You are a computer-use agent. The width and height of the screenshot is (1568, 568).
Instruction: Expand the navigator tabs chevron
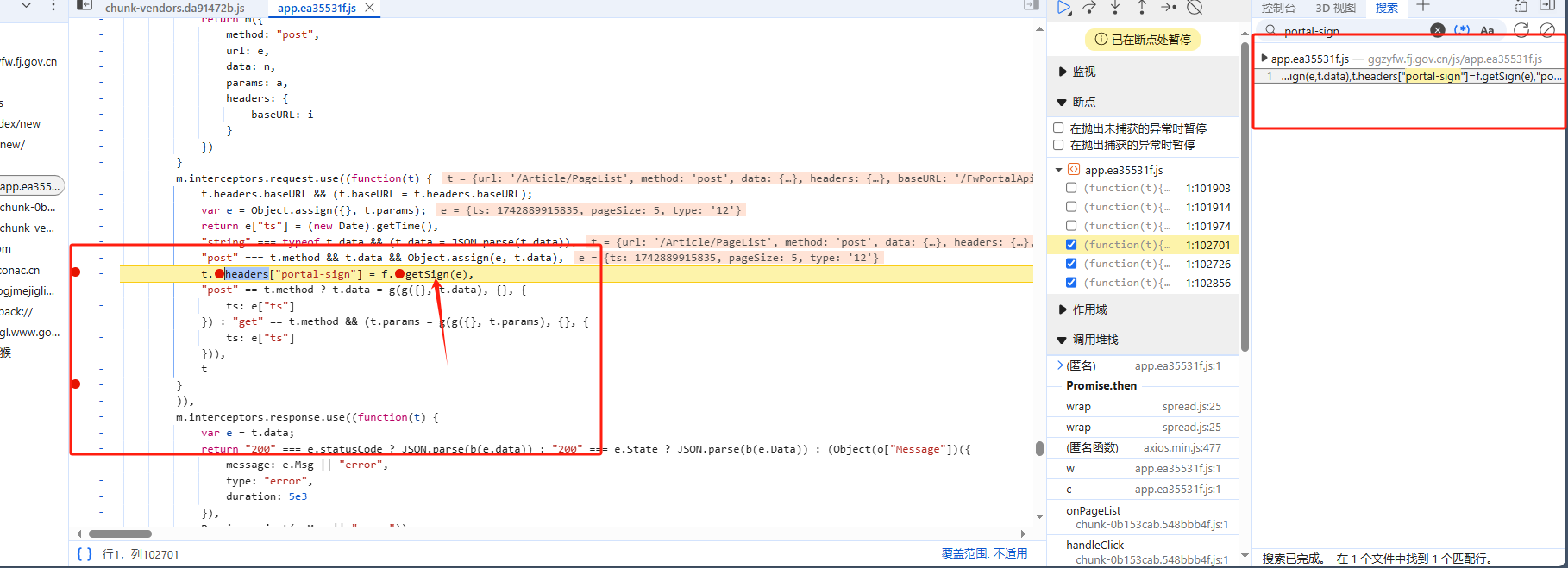(x=27, y=5)
